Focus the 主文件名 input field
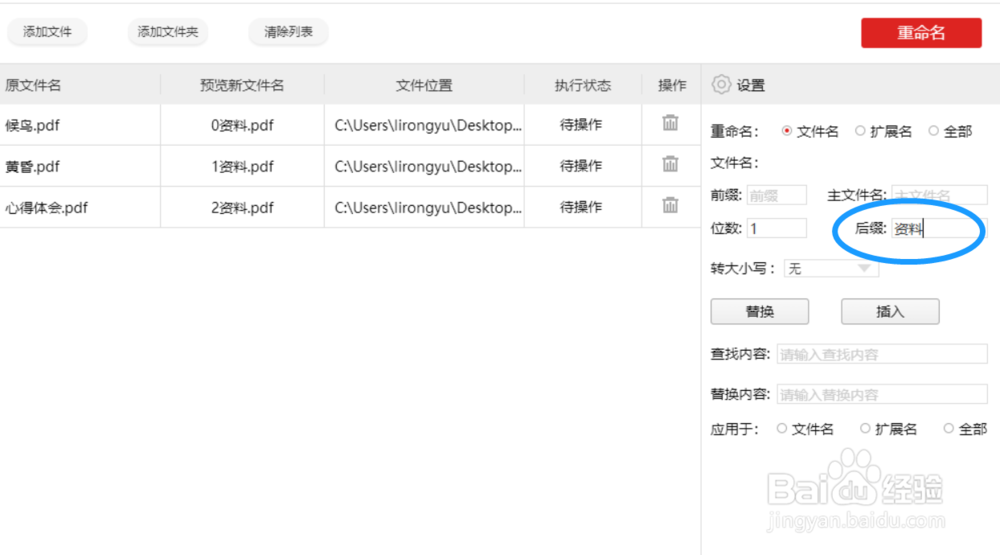Screen dimensions: 1000x555 tap(939, 195)
